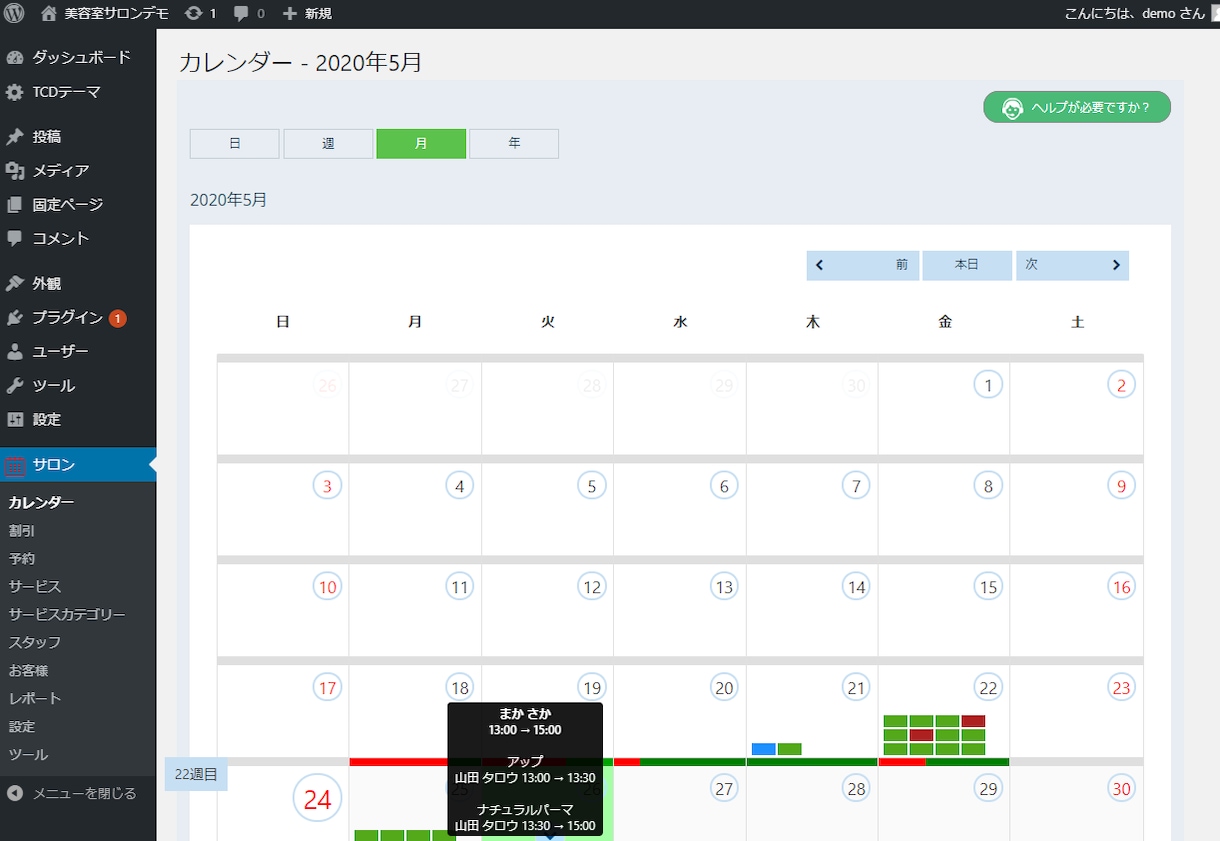Select the 月 view tab
This screenshot has width=1220, height=841.
[x=421, y=144]
